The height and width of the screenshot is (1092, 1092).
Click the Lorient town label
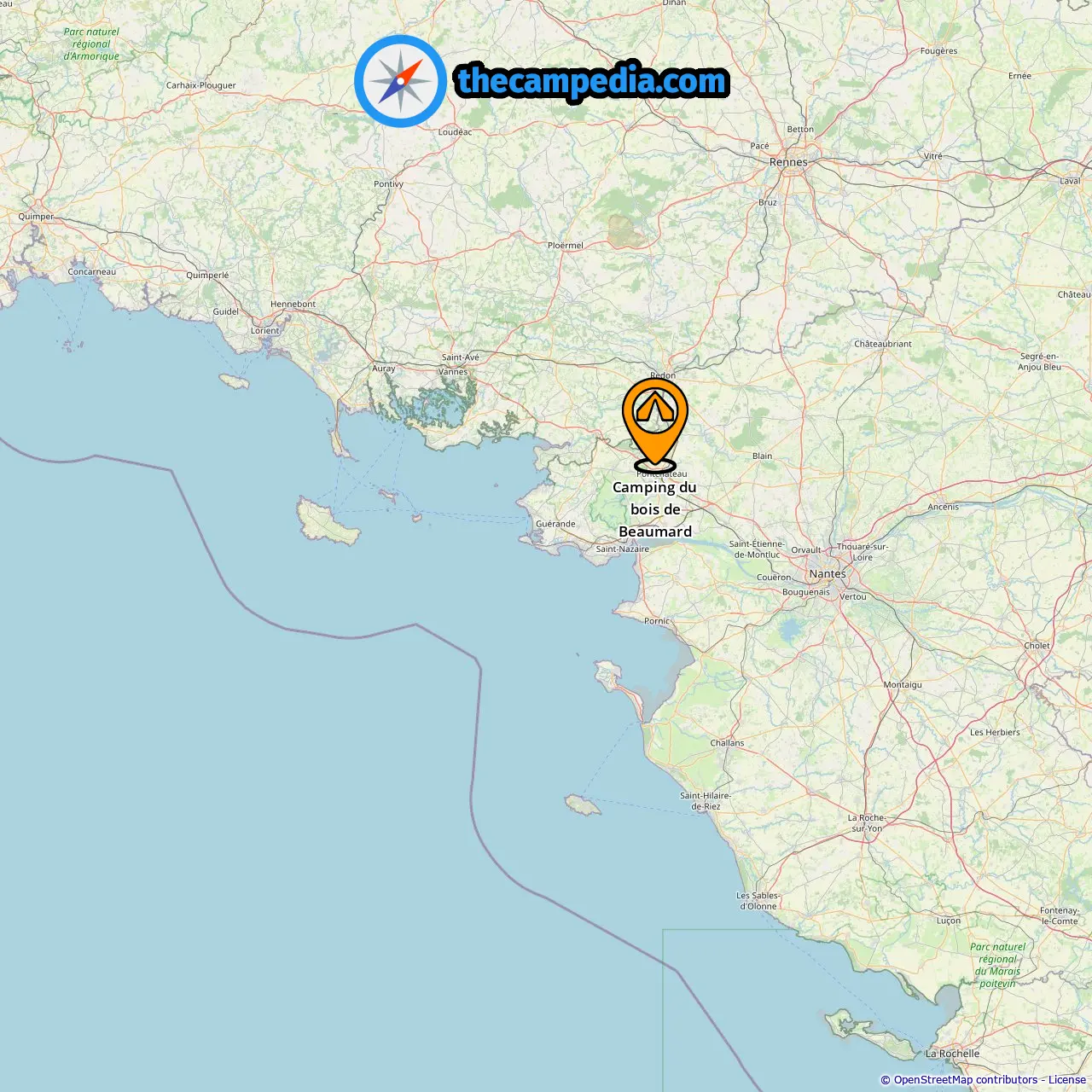point(264,331)
